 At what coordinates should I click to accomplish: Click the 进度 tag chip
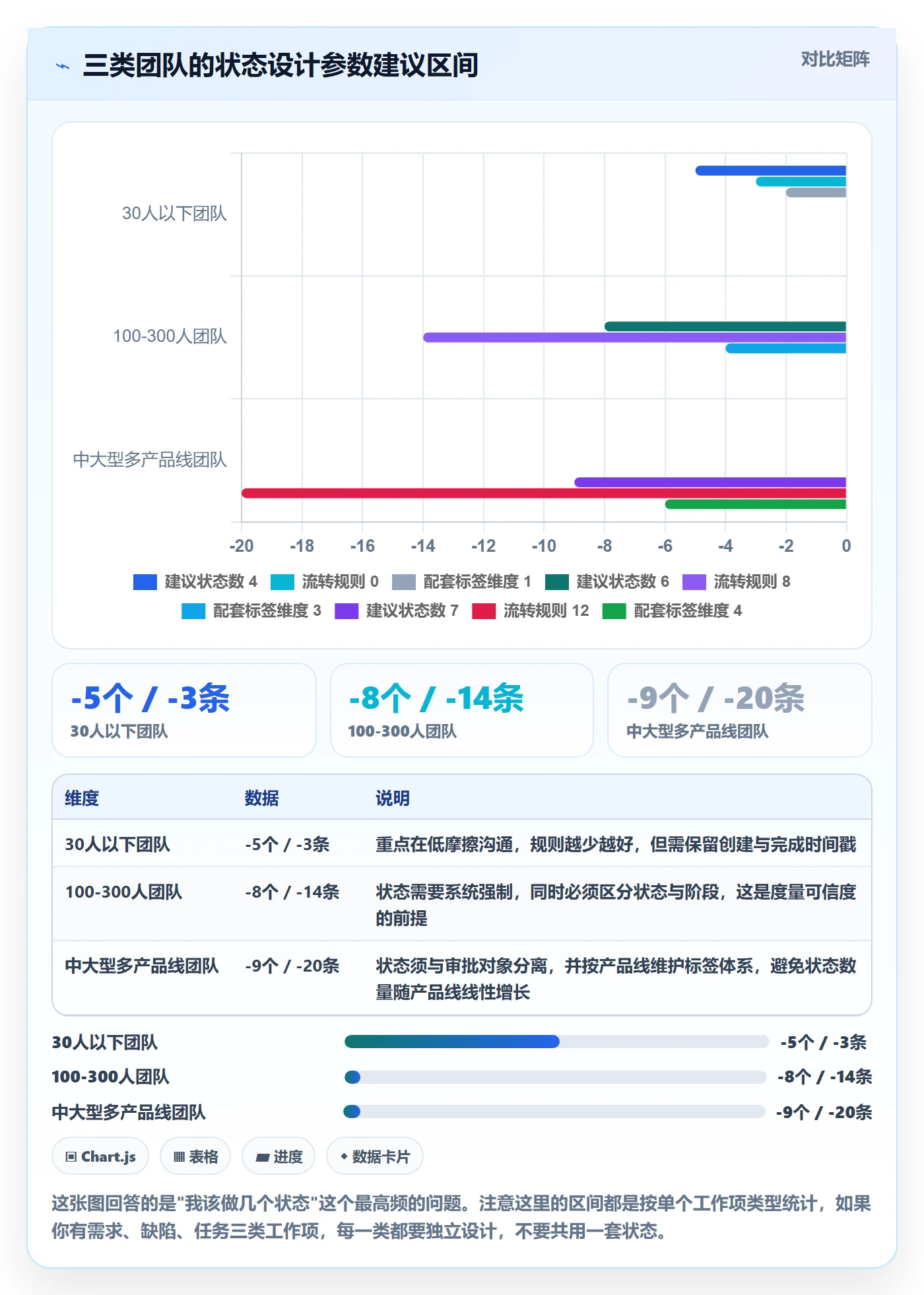pos(279,1156)
